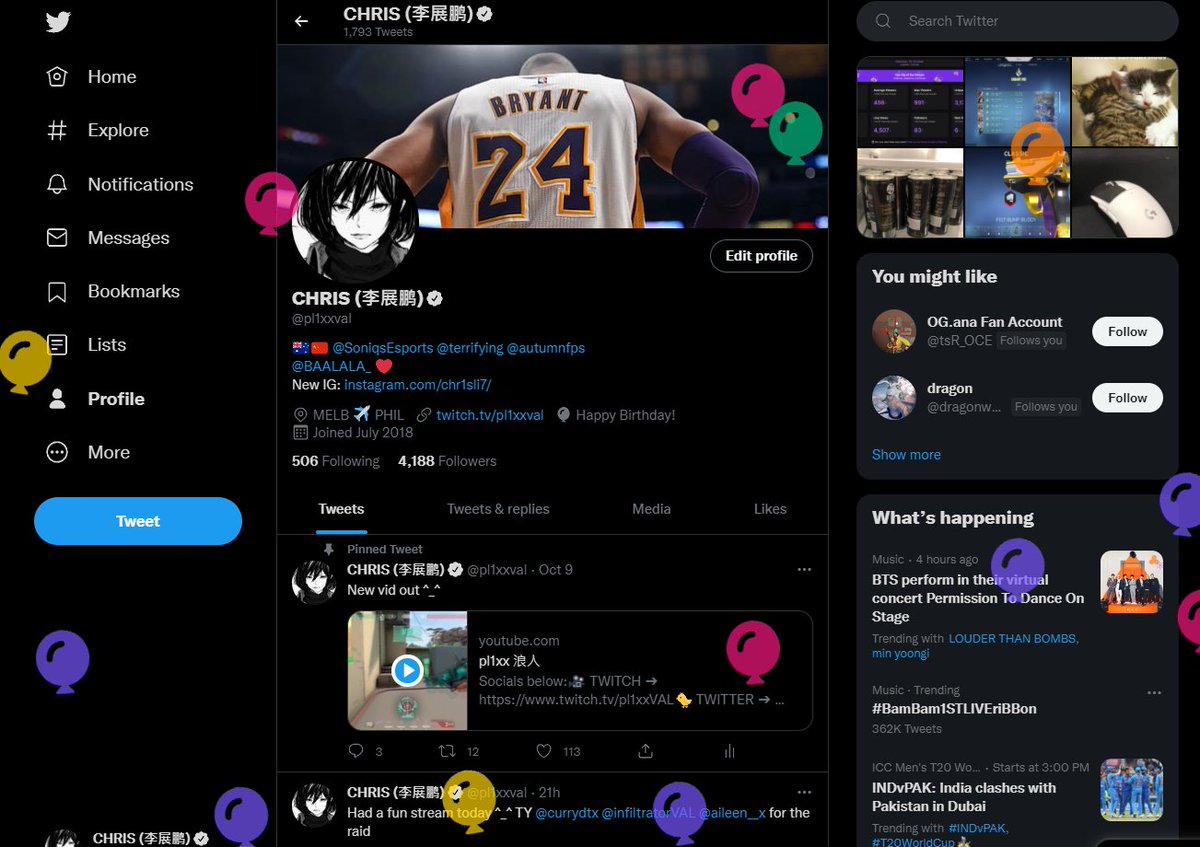Retweet the pinned tweet
This screenshot has width=1200, height=847.
tap(449, 751)
